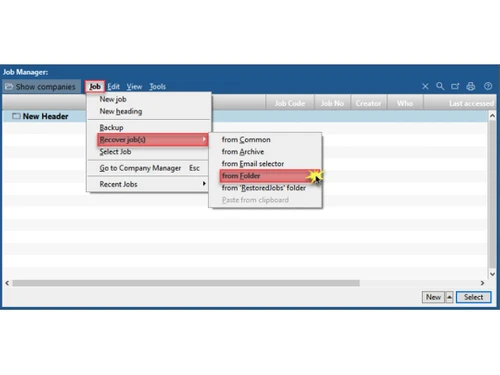Screen dimensions: 500x375
Task: Click the help question mark icon
Action: click(x=488, y=87)
